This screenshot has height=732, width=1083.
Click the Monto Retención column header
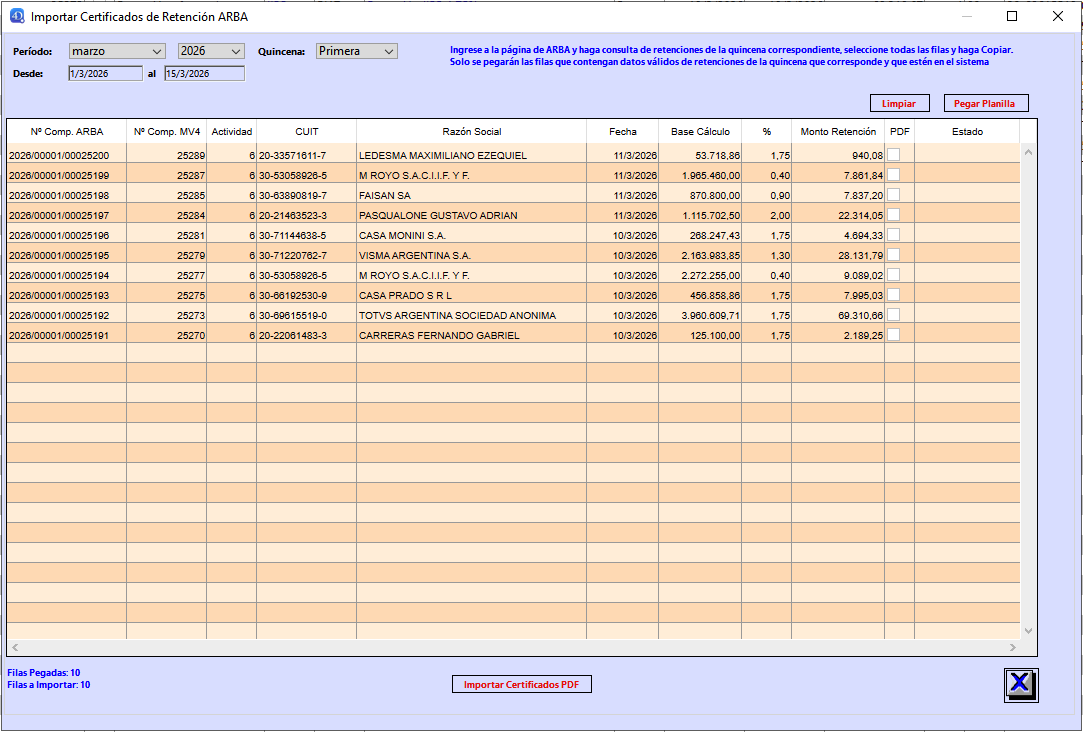click(837, 131)
